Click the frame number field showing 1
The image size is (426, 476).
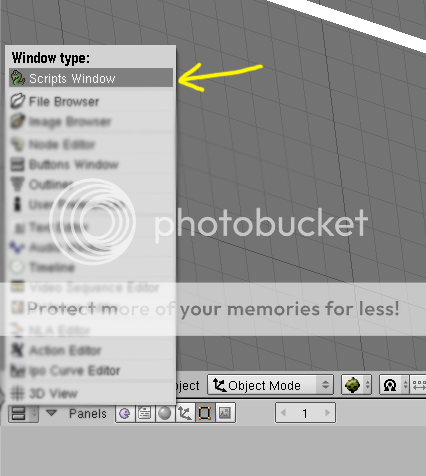click(305, 413)
